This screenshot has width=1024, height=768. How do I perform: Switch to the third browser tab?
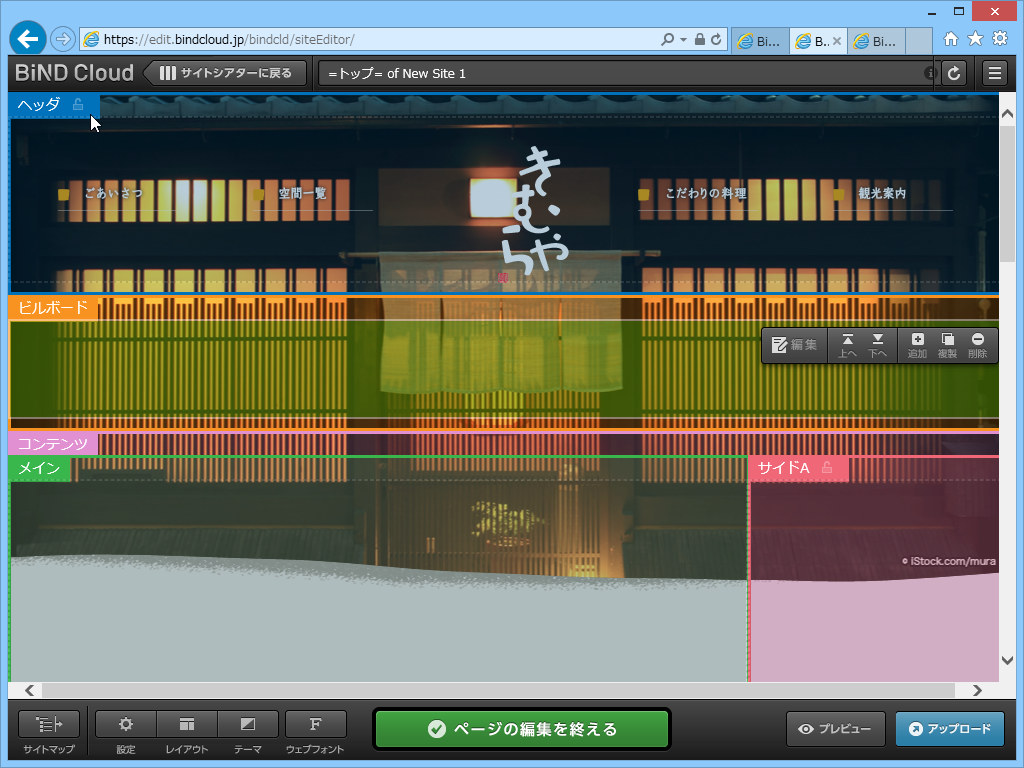coord(876,41)
